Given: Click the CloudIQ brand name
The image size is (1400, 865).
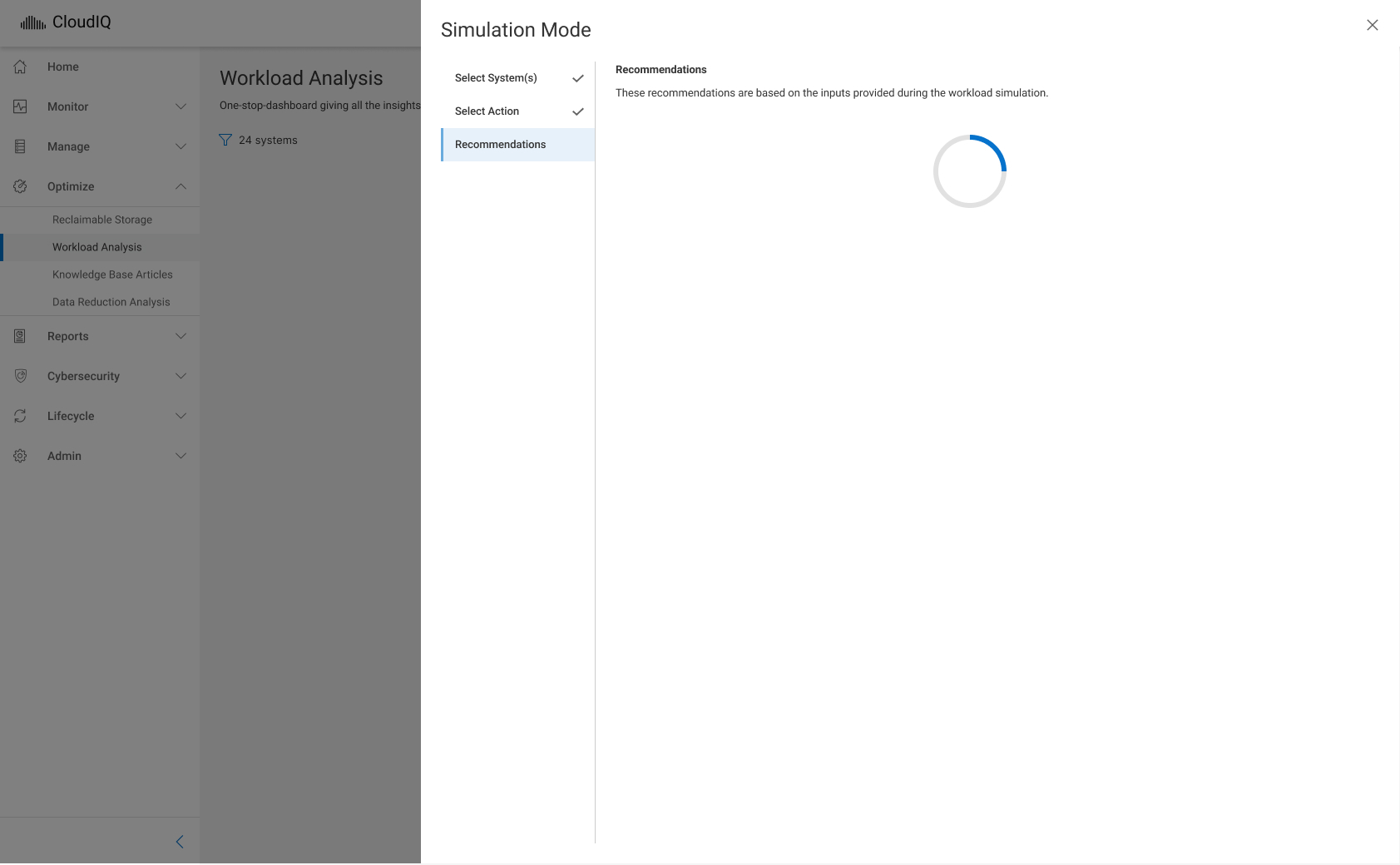Looking at the screenshot, I should coord(82,22).
